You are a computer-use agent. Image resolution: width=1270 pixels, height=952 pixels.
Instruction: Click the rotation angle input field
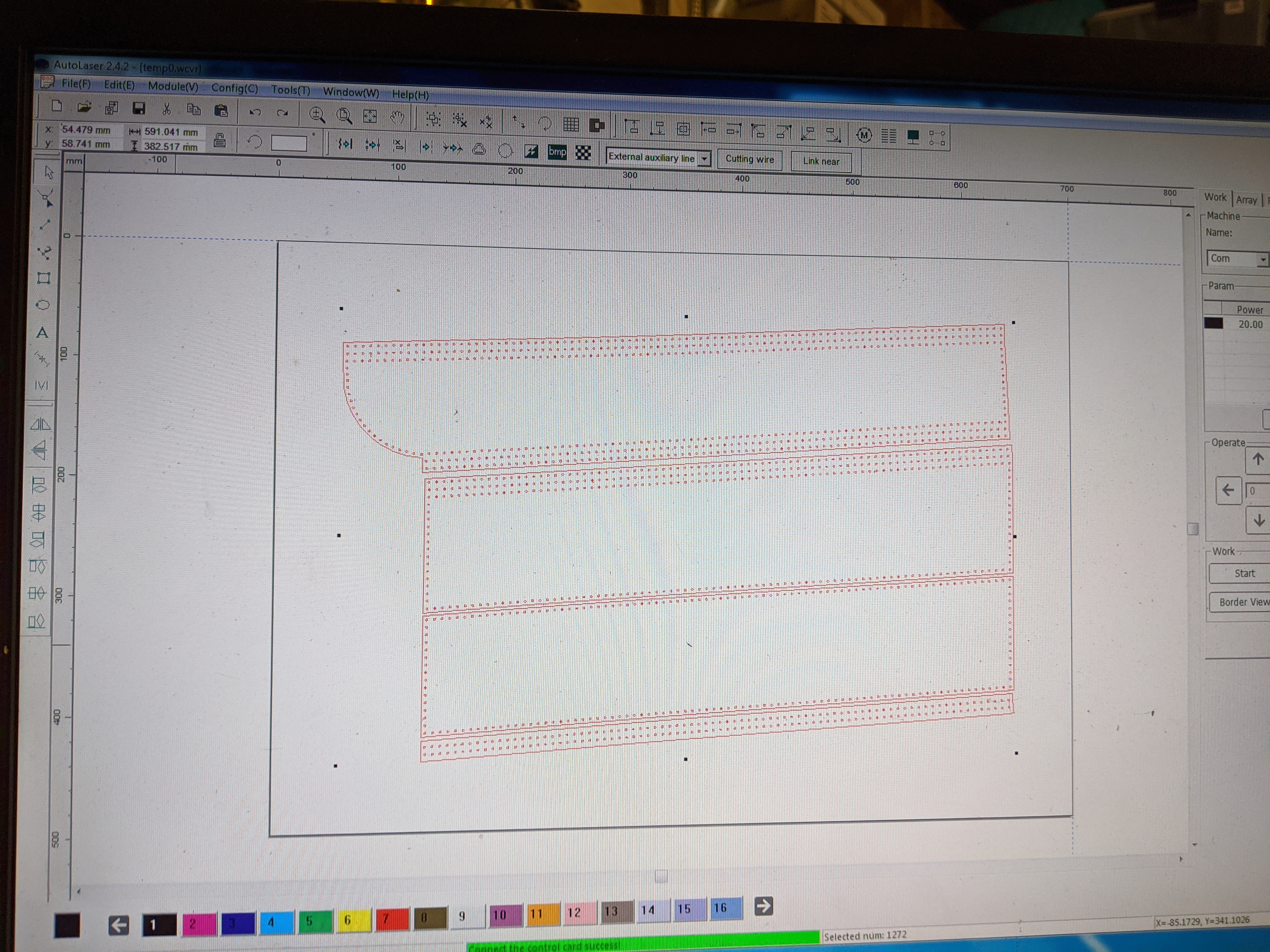(289, 143)
